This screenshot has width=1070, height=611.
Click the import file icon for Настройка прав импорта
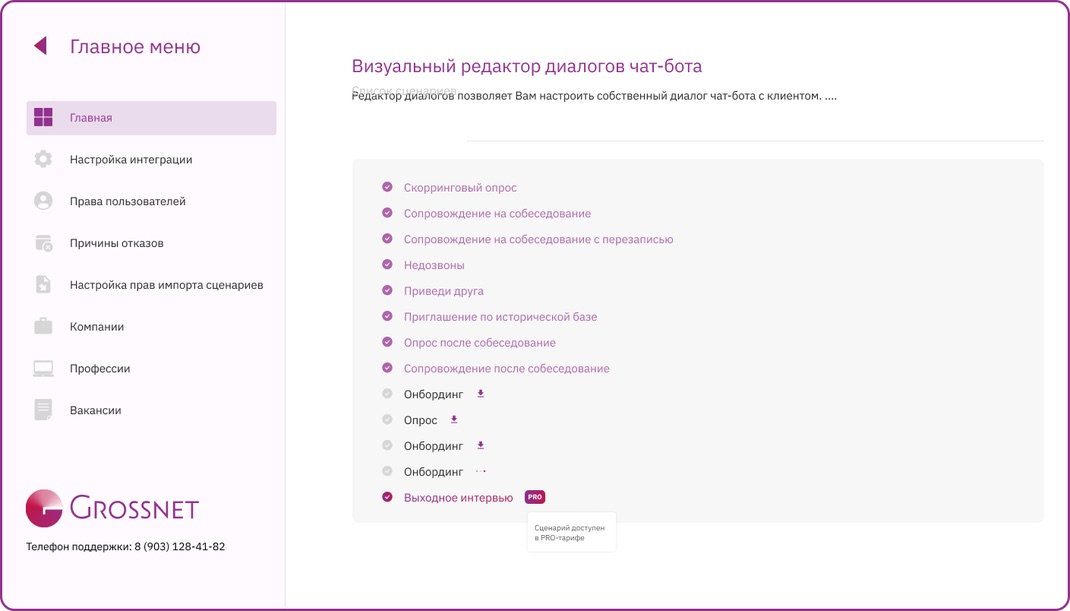43,285
